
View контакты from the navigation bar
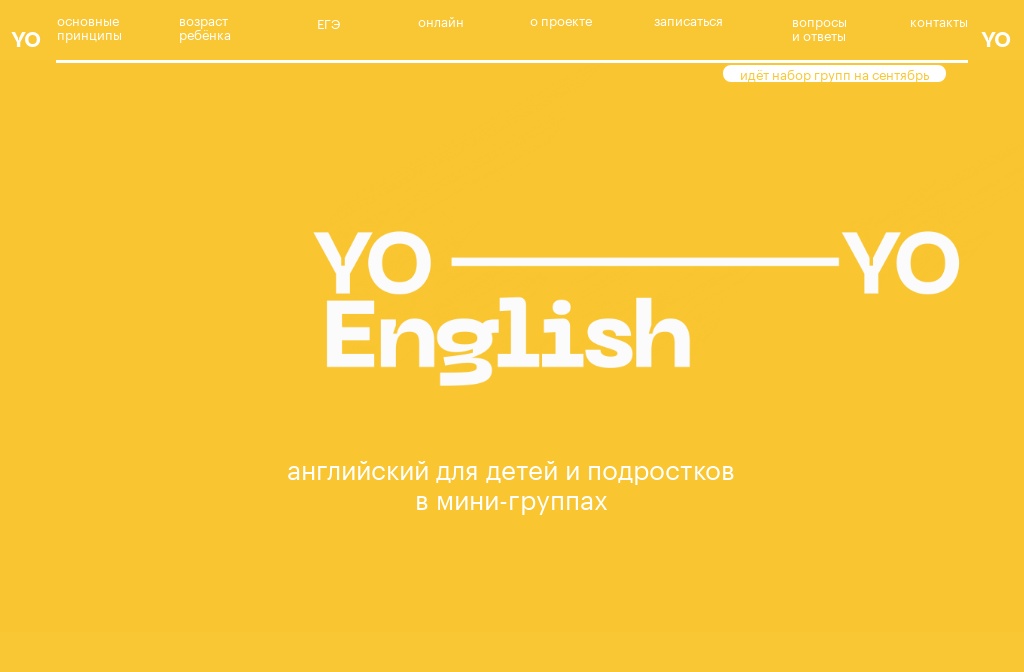(x=939, y=22)
